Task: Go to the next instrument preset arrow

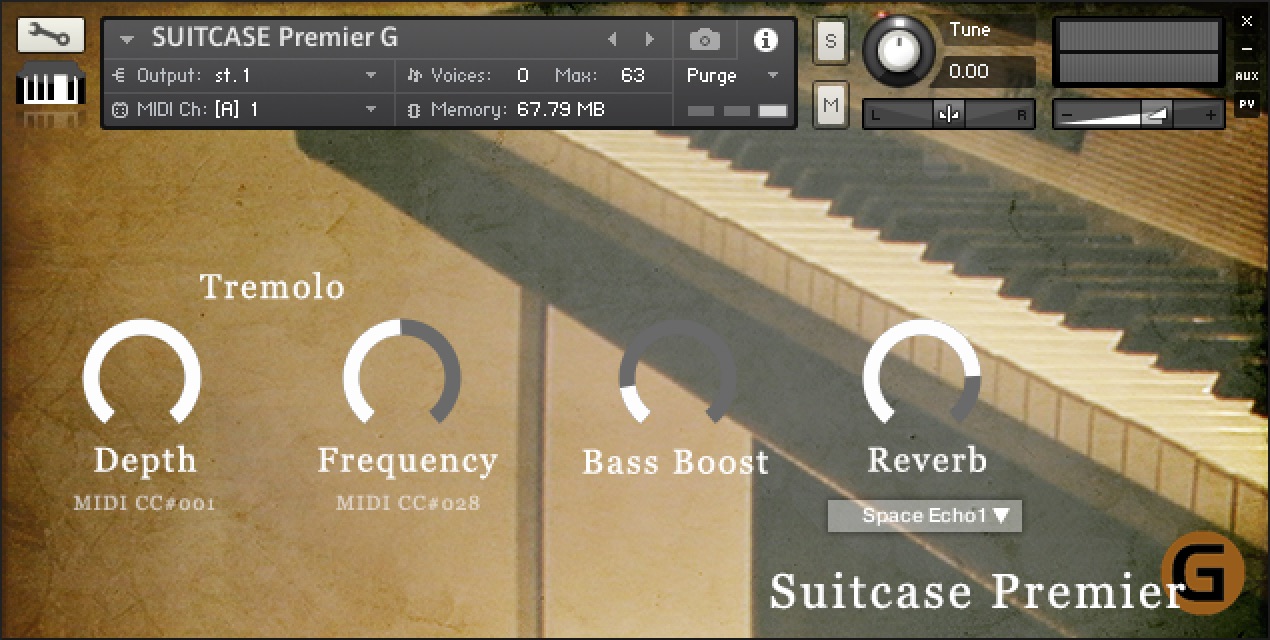Action: click(650, 40)
